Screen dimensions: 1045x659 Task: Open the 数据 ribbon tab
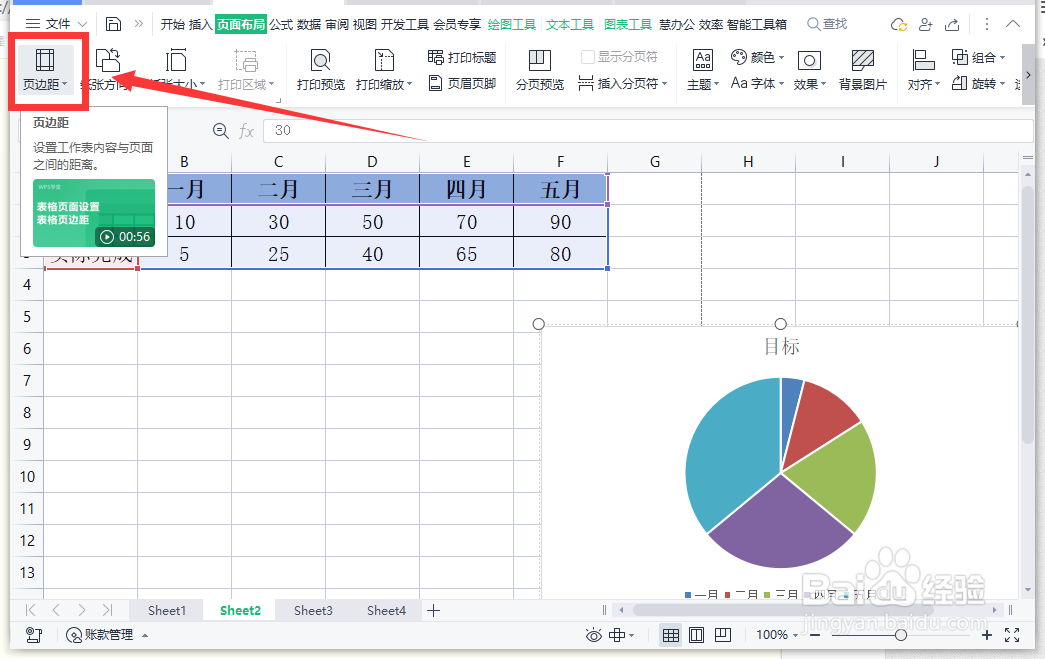tap(309, 25)
